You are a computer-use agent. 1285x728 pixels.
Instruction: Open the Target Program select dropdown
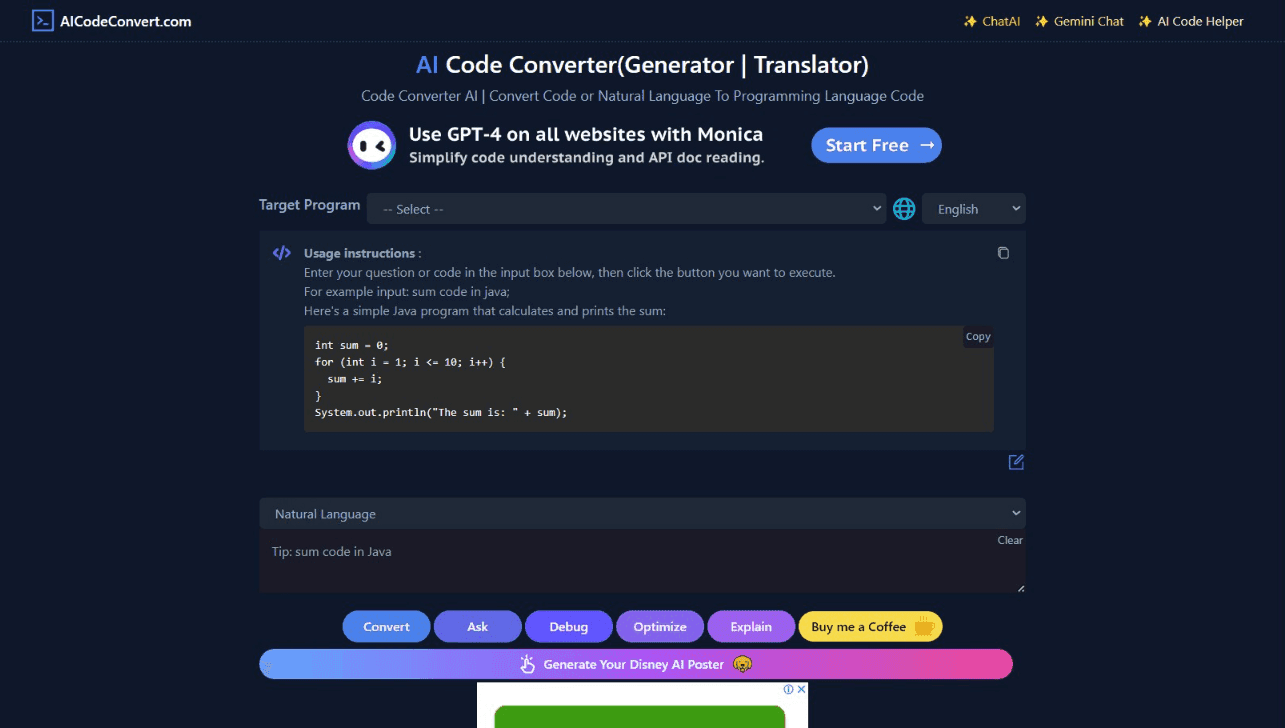click(626, 209)
